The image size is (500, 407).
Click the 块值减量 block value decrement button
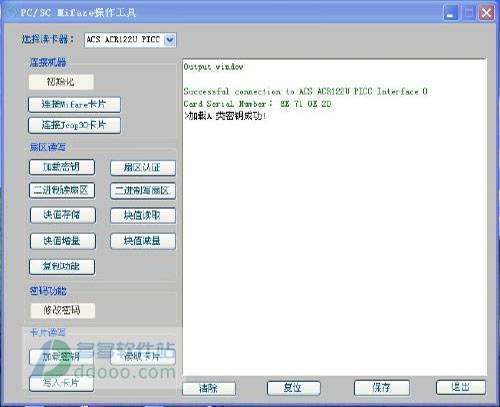(143, 241)
